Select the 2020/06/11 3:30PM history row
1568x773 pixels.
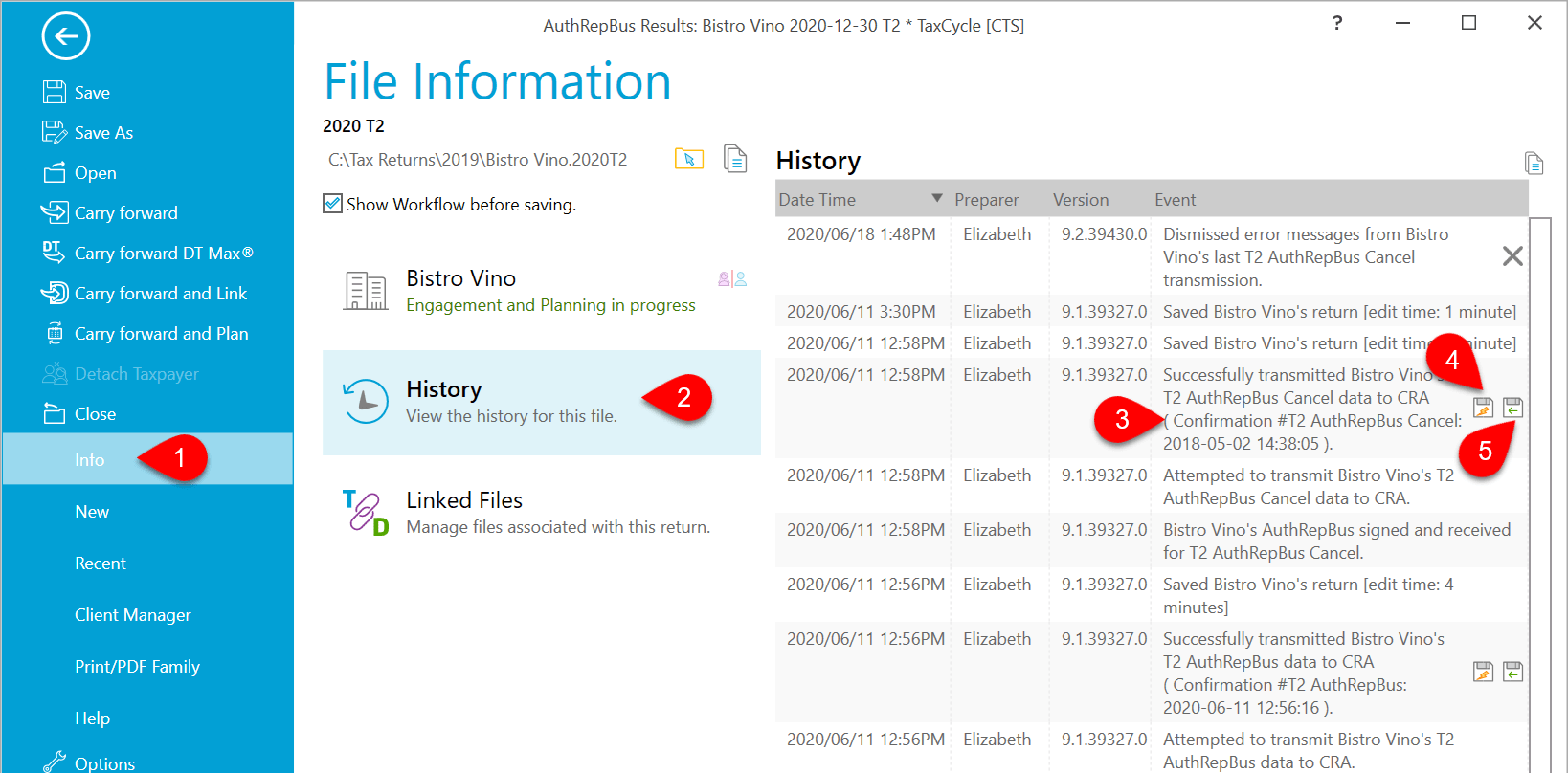click(1152, 311)
